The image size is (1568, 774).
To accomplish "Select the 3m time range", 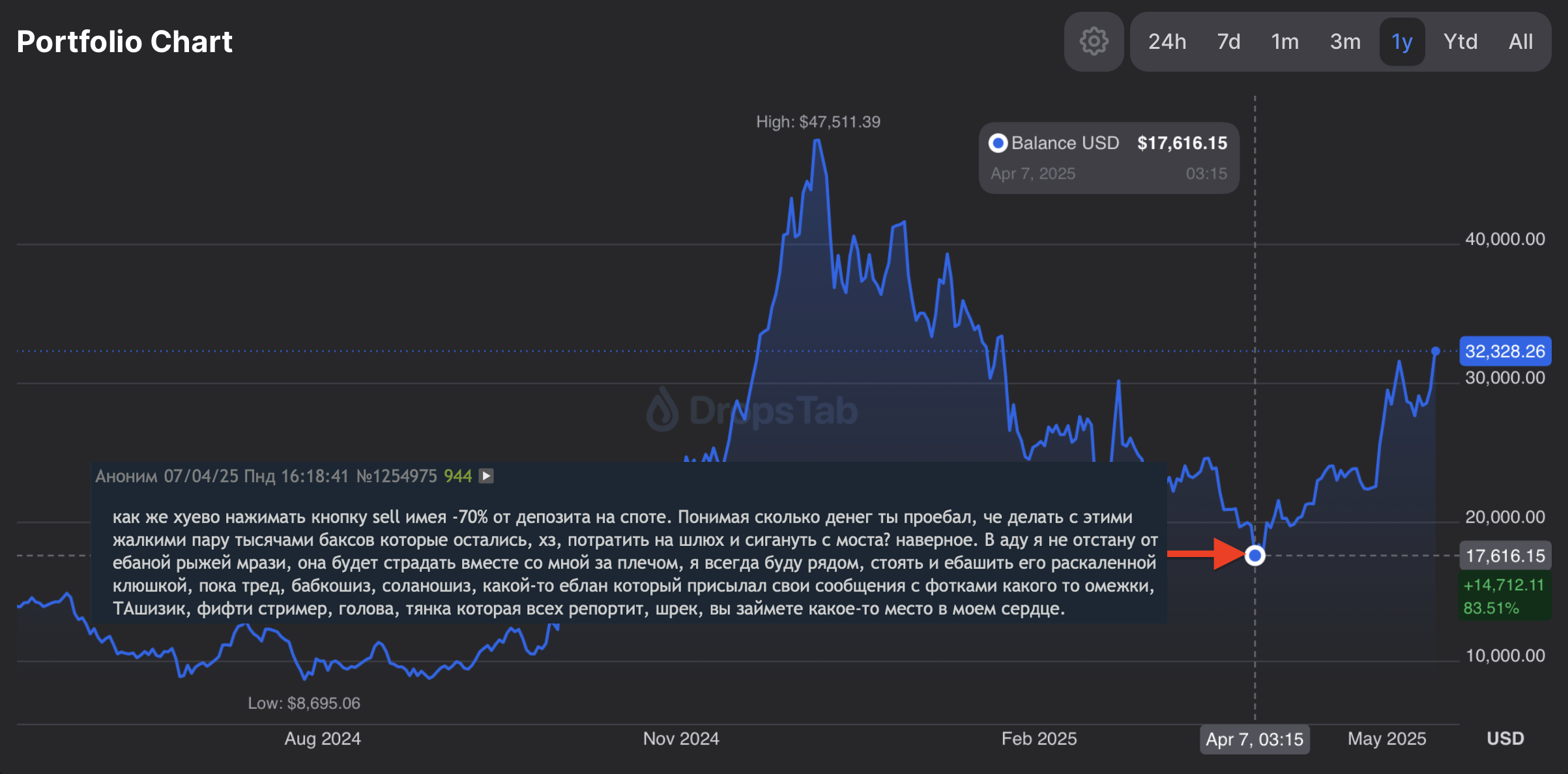I will click(x=1345, y=42).
